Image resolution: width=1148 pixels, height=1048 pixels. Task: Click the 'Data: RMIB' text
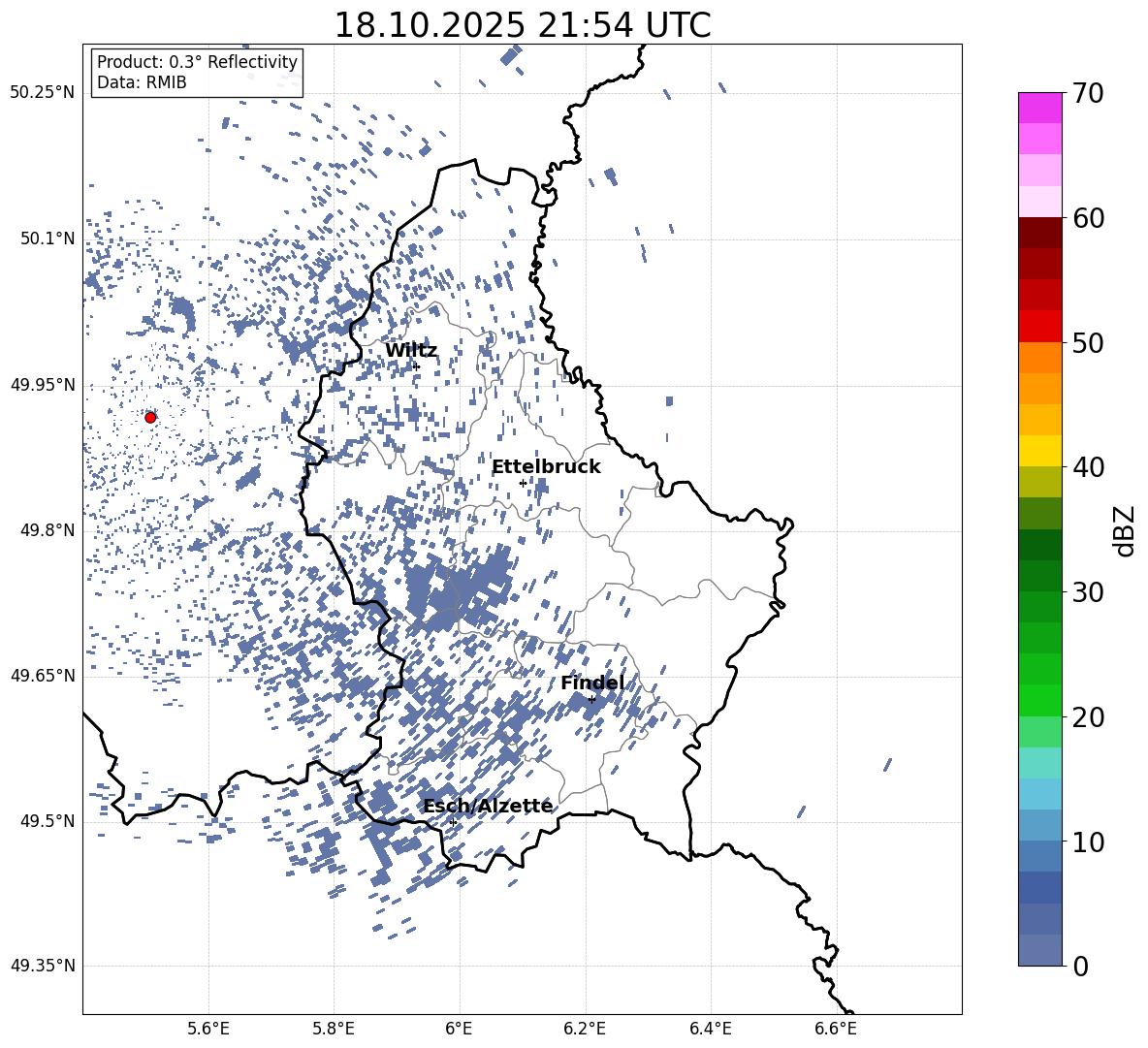tap(142, 82)
